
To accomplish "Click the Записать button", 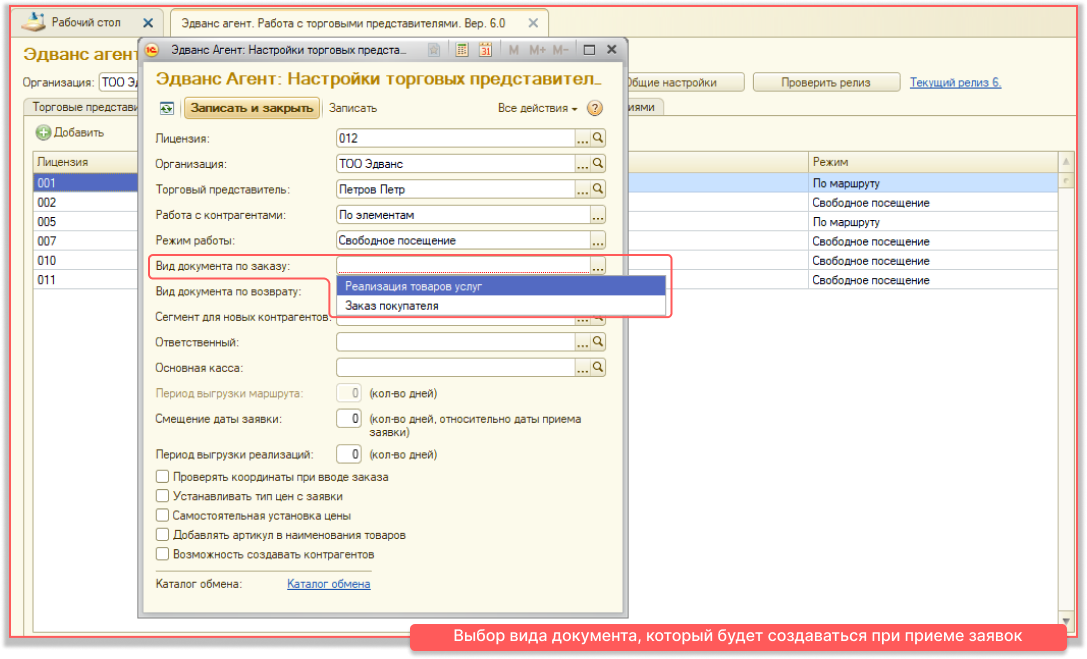I will pyautogui.click(x=353, y=108).
